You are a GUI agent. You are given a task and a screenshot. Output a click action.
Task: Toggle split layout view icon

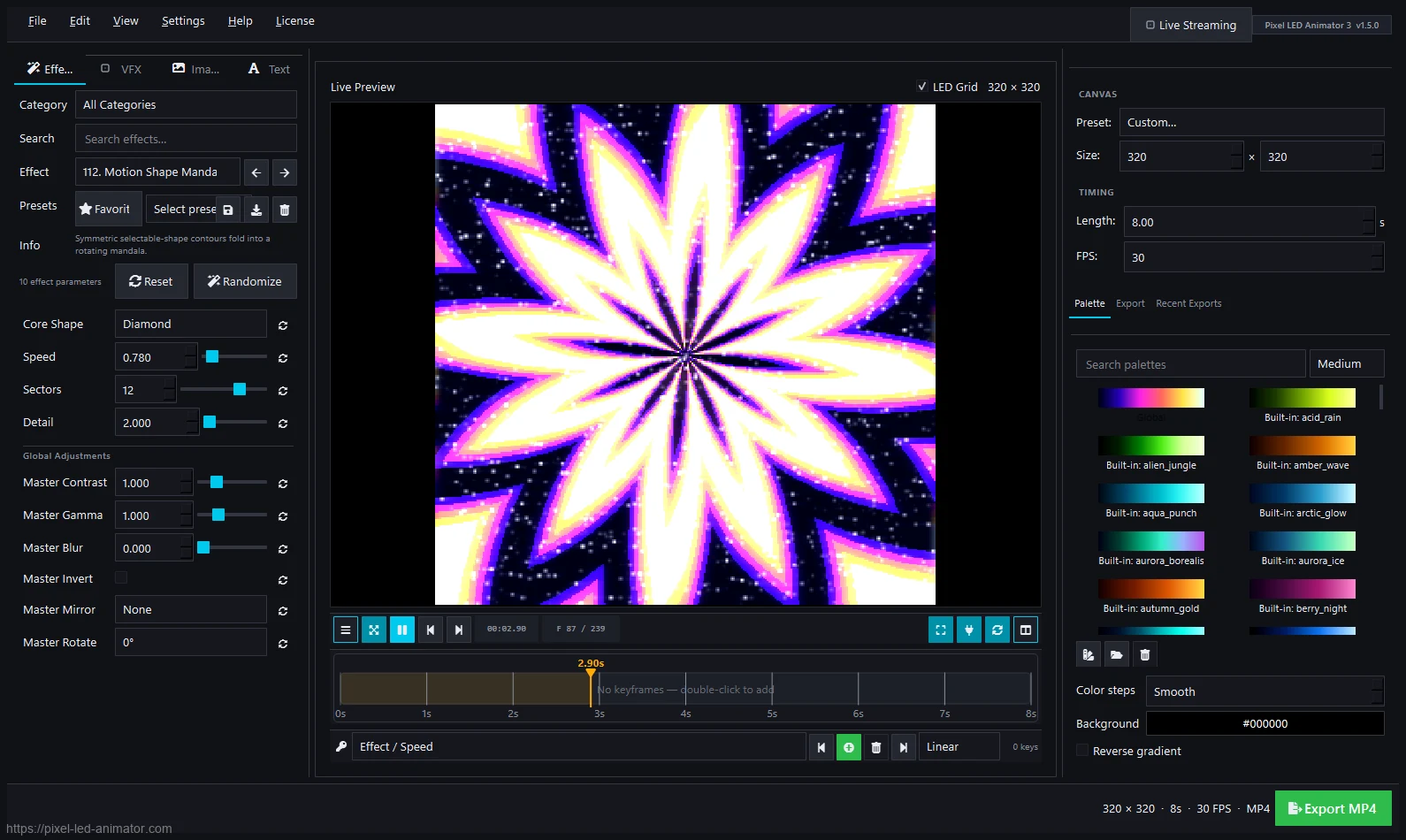(x=1026, y=630)
